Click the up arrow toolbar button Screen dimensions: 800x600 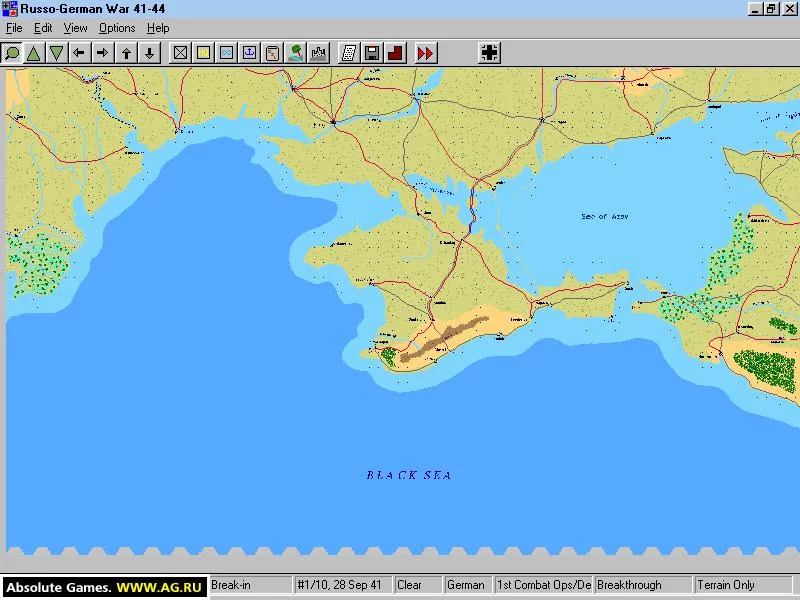tap(127, 53)
